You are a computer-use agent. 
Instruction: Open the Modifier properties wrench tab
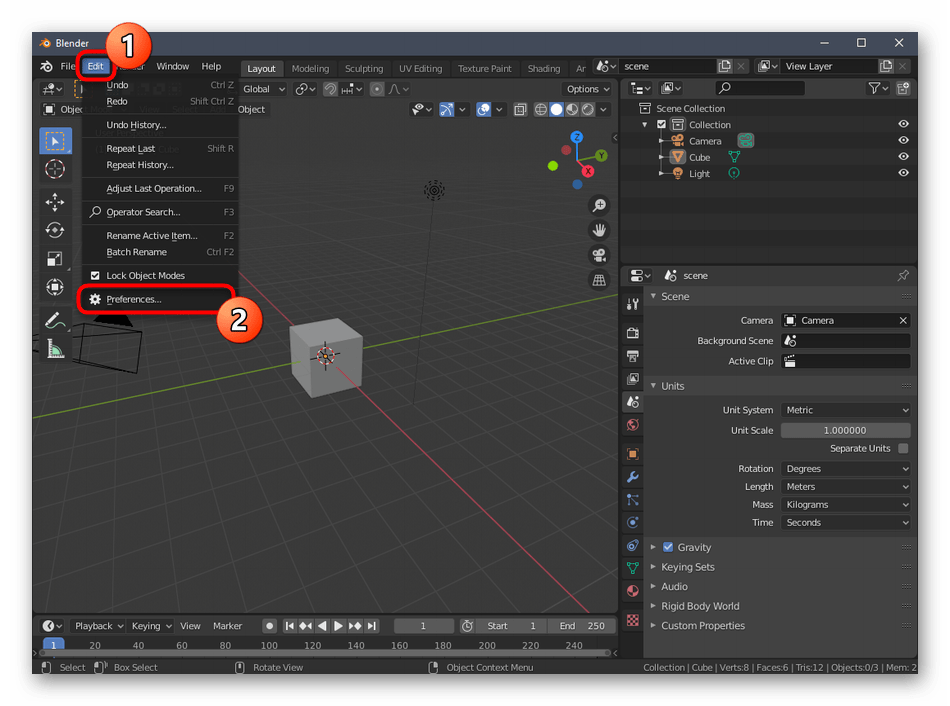point(632,477)
